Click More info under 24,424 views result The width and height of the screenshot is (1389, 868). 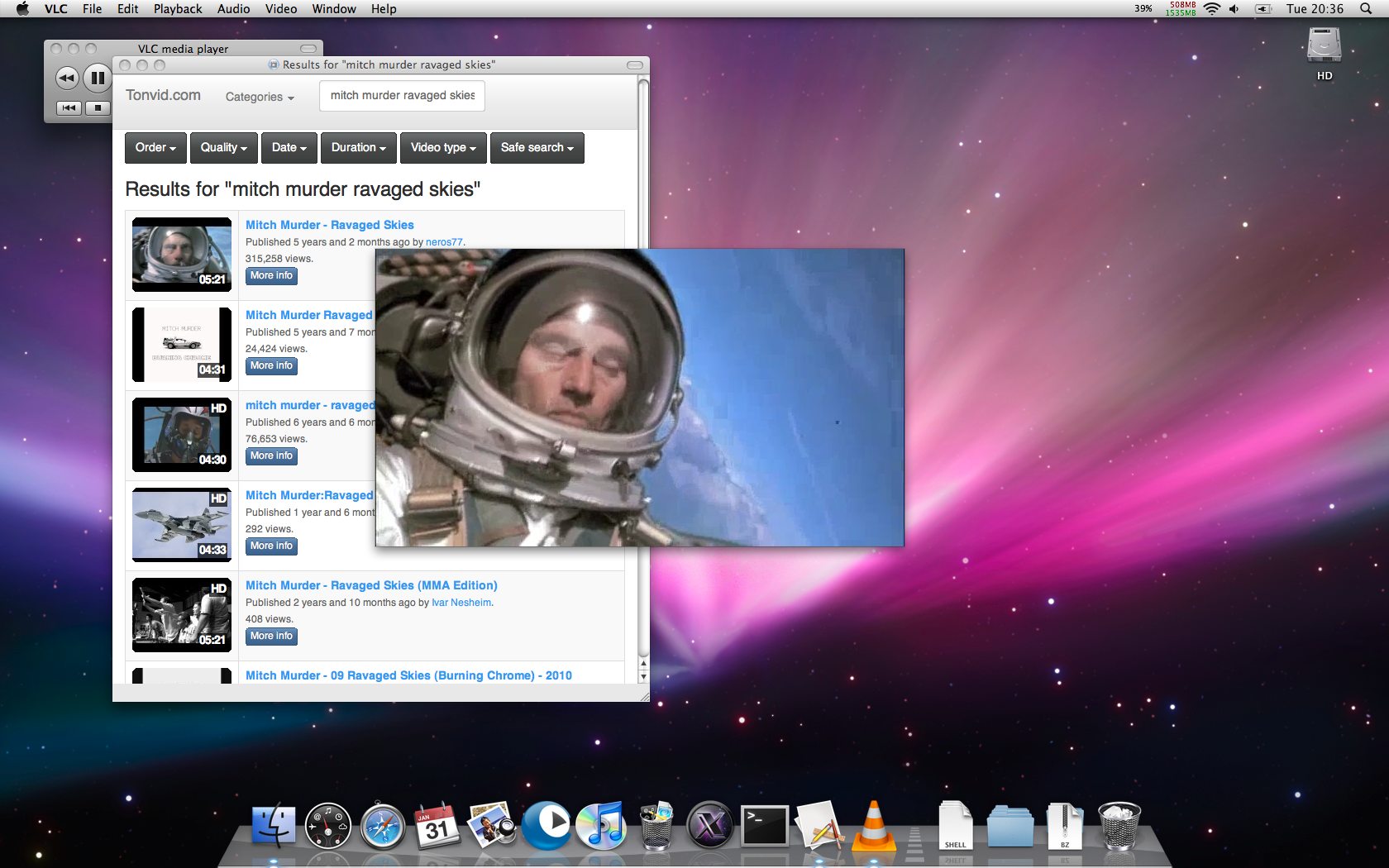[x=271, y=366]
